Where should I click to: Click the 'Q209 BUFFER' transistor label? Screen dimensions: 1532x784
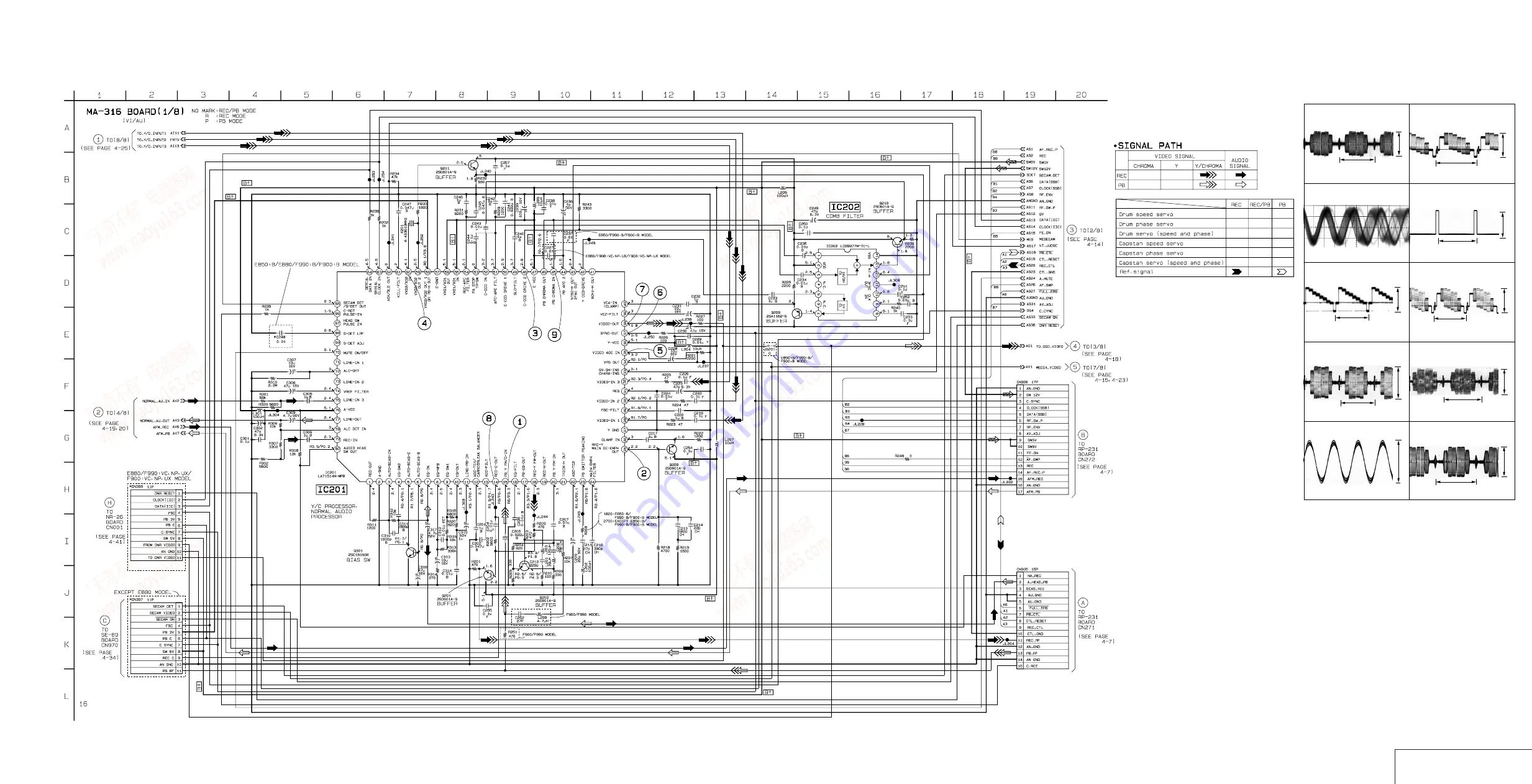(x=777, y=317)
